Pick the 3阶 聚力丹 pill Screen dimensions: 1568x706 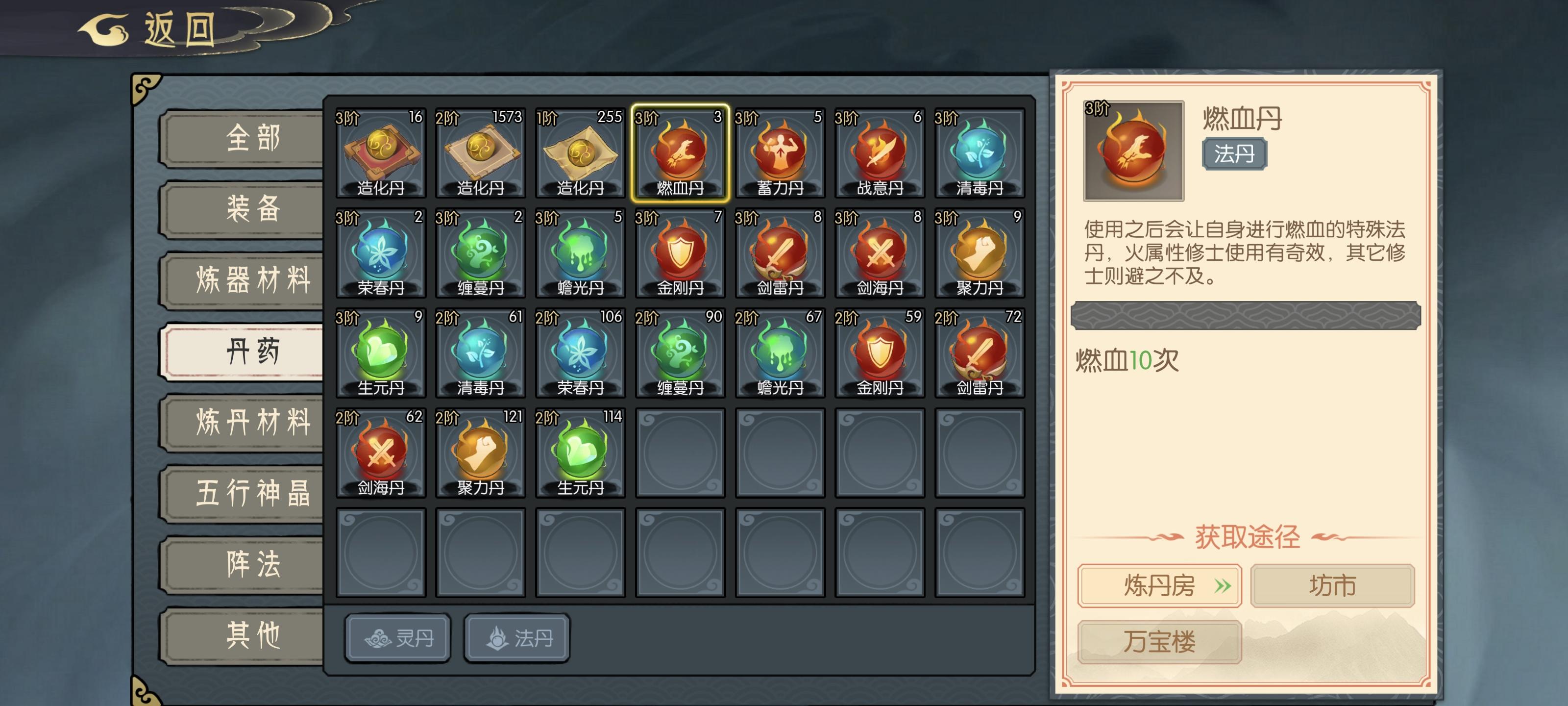click(980, 253)
